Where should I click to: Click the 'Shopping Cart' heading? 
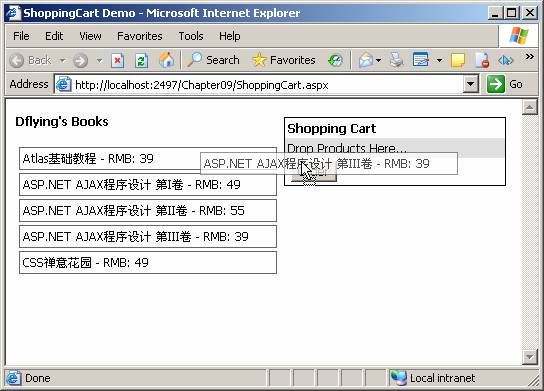click(x=331, y=129)
